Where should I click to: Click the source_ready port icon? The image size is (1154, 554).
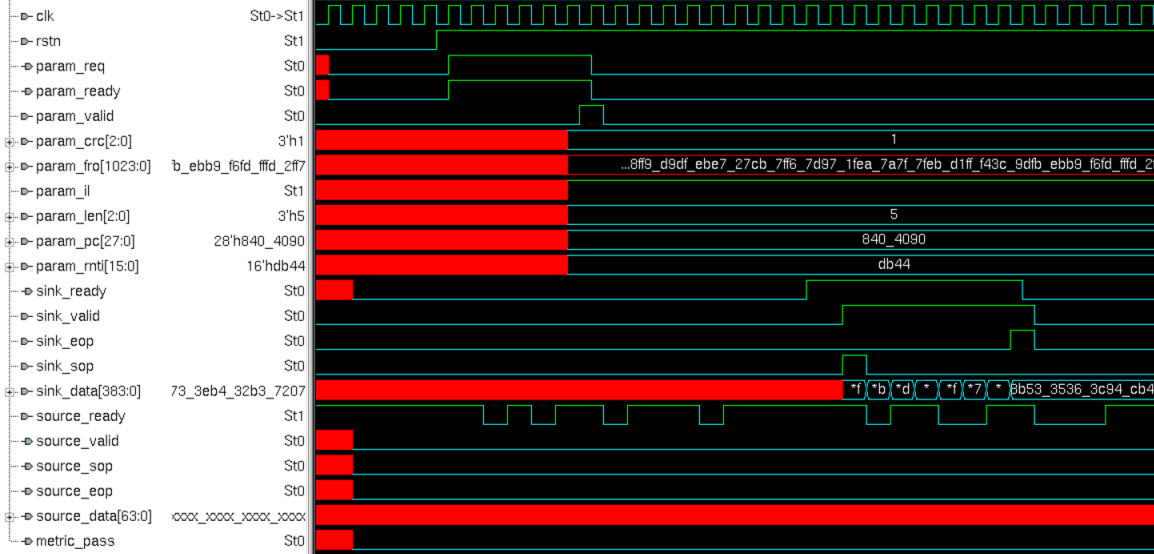(27, 416)
